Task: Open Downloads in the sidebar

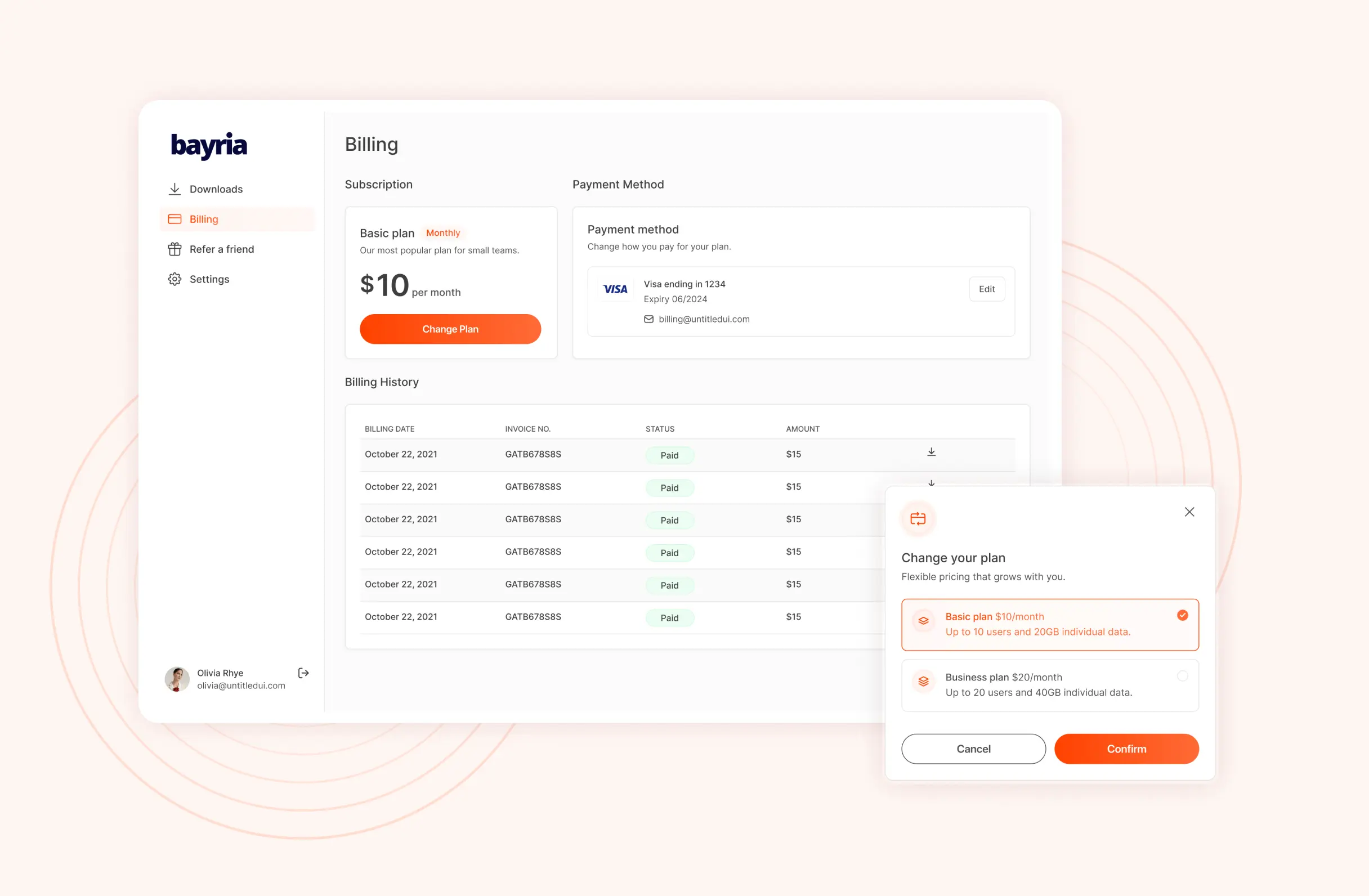Action: [x=216, y=189]
